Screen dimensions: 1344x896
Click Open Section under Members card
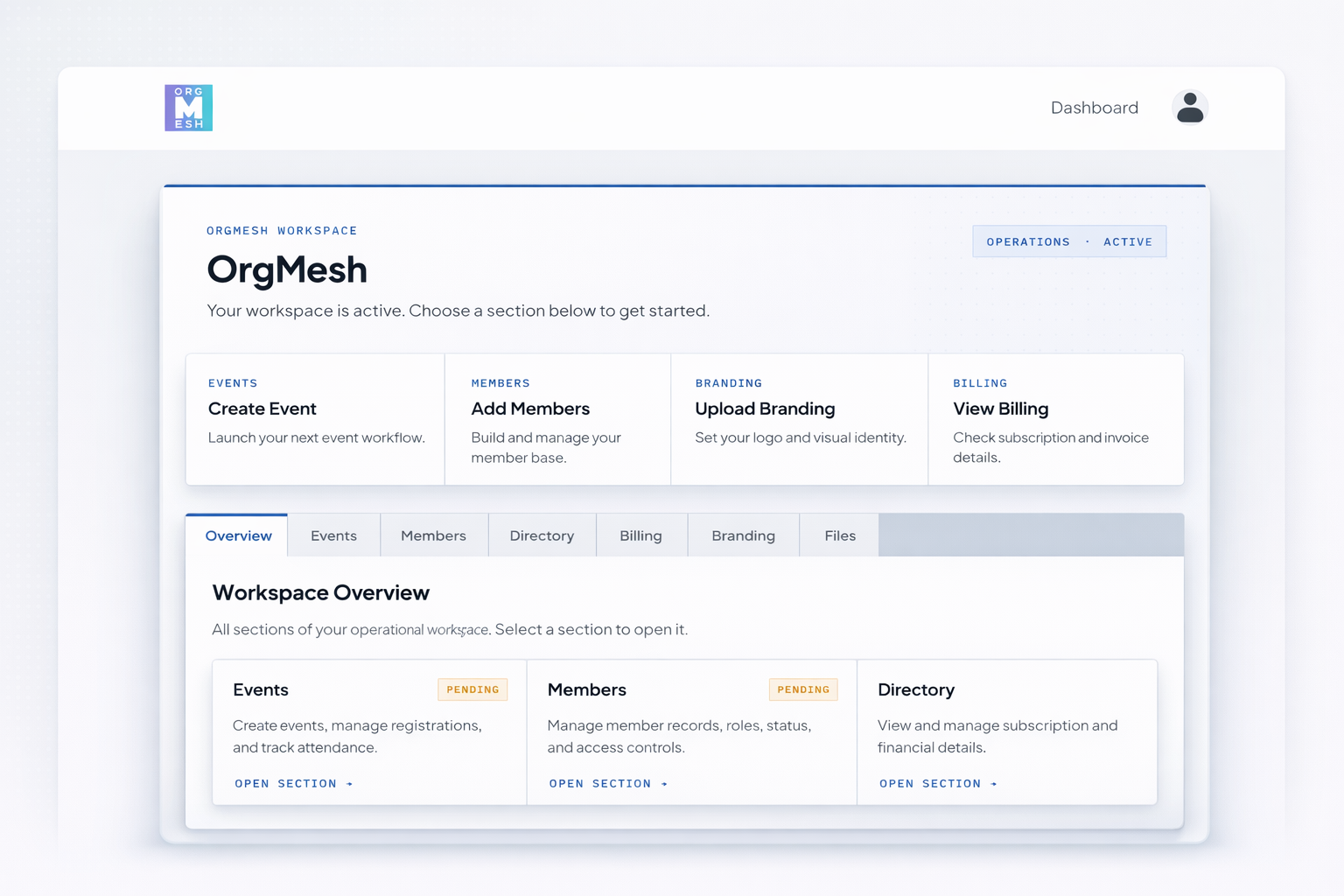coord(601,783)
